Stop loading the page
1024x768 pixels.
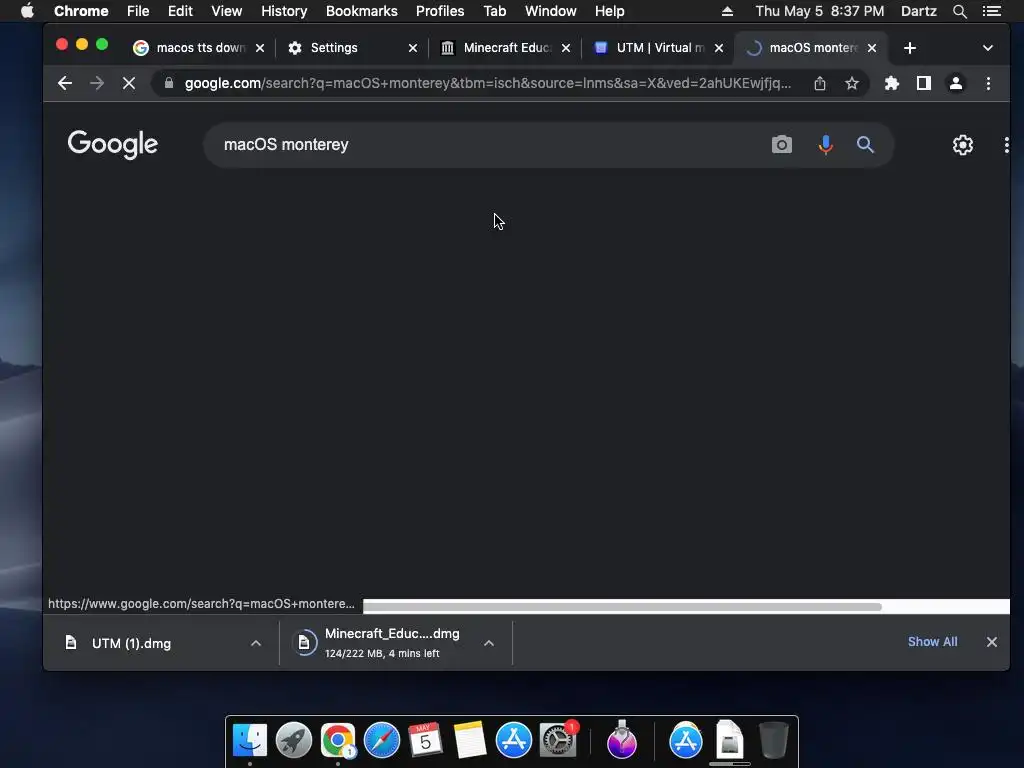129,83
